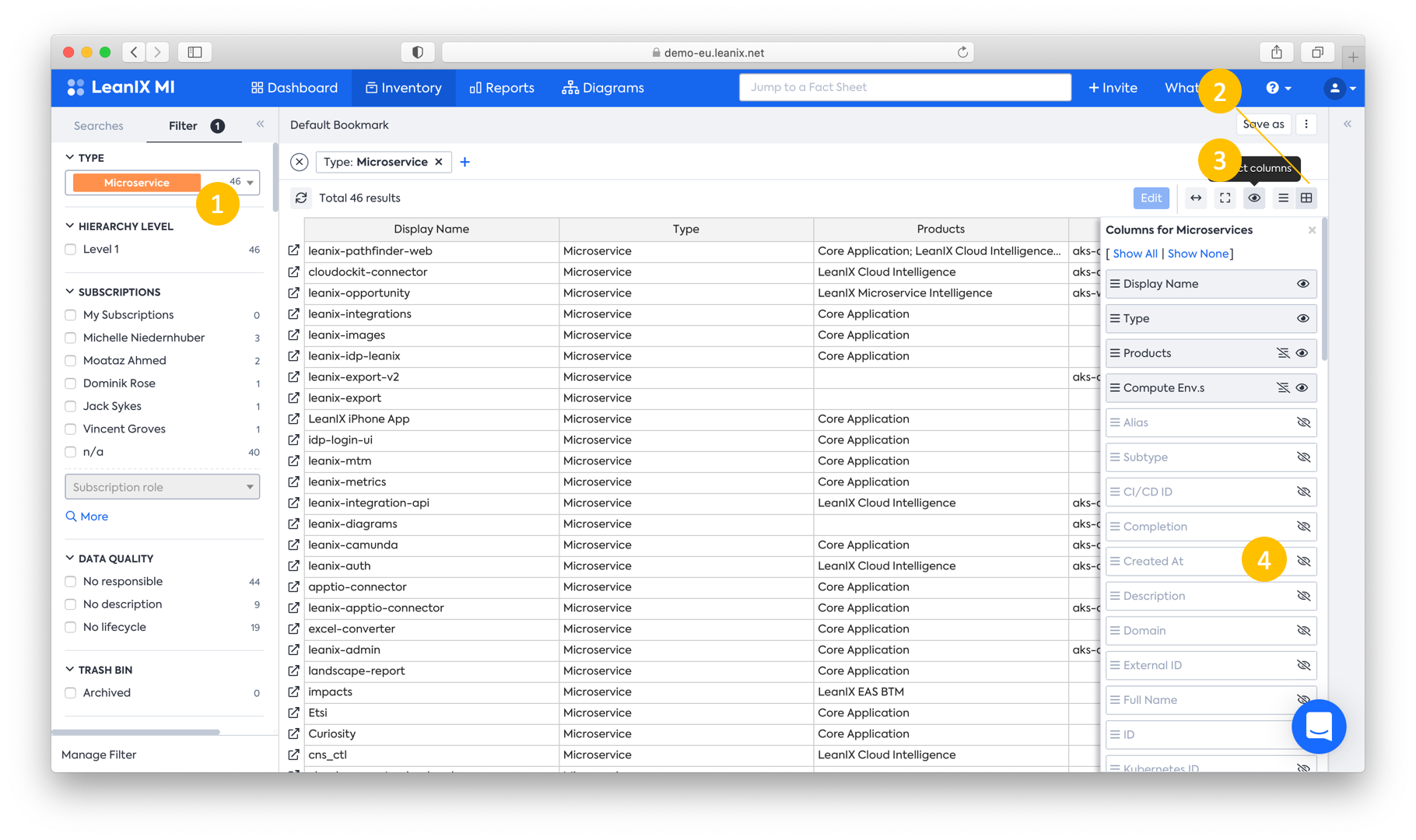Collapse the HIERARCHY LEVEL section
This screenshot has height=840, width=1416.
pyautogui.click(x=70, y=226)
